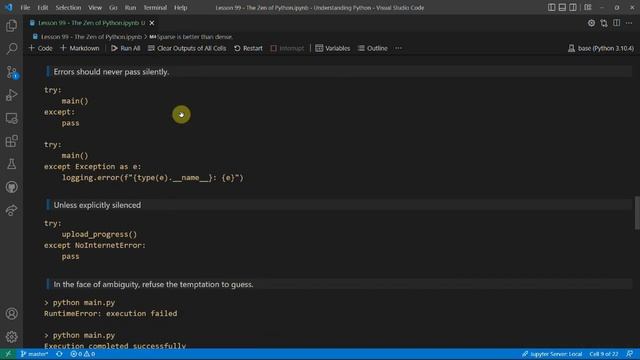Click 'RuntimeError: execution failed' text
Image resolution: width=640 pixels, height=360 pixels.
(x=111, y=313)
